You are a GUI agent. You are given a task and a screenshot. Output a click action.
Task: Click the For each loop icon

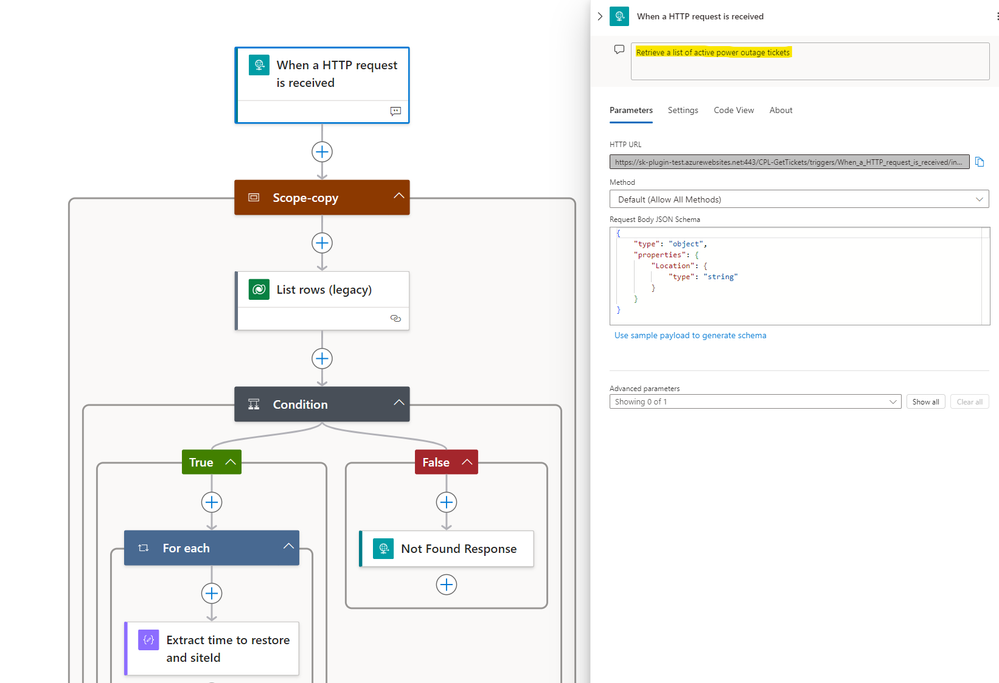[143, 548]
